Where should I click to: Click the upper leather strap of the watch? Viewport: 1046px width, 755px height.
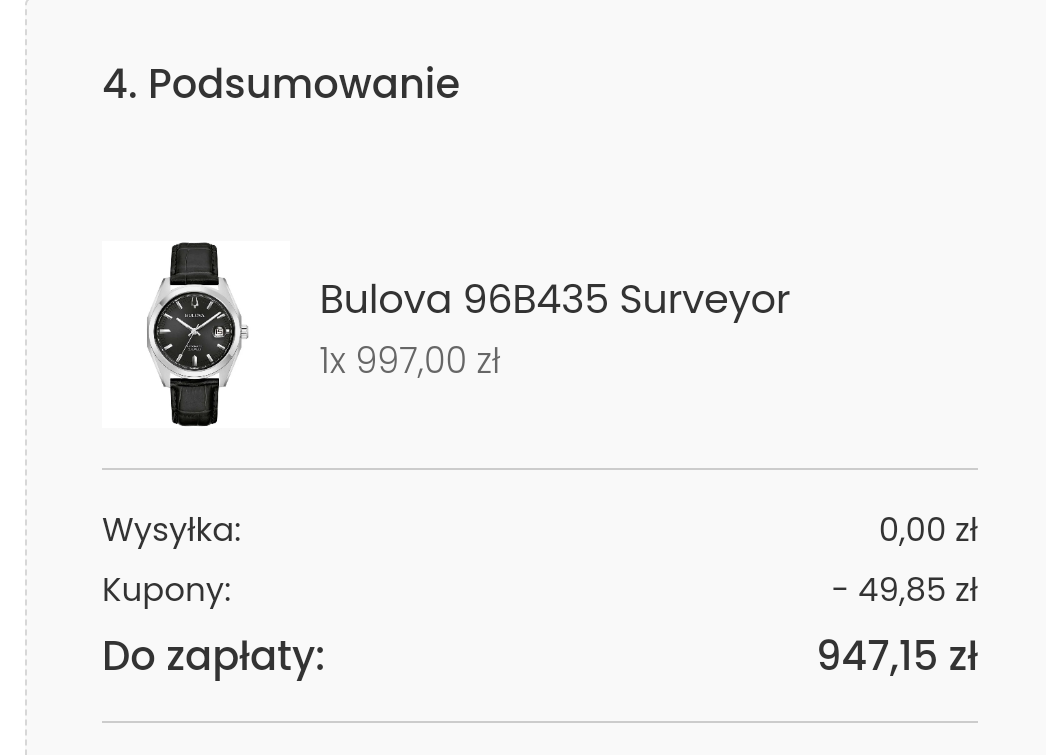pos(195,264)
